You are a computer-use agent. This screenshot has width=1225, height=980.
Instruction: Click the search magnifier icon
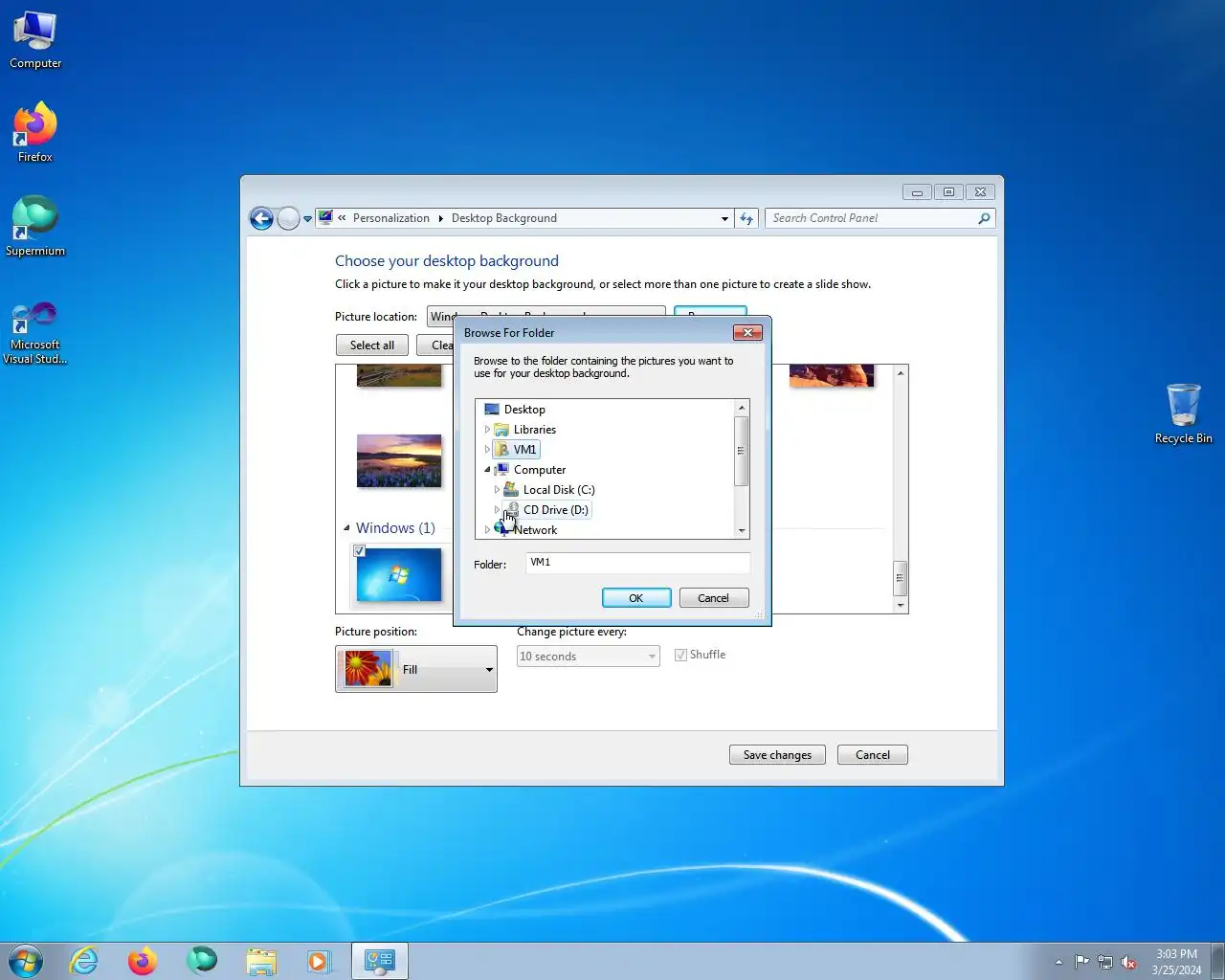(984, 218)
